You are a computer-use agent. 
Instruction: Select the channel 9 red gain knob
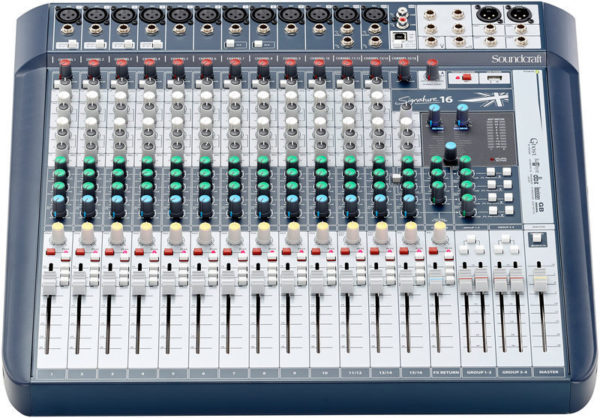(291, 69)
